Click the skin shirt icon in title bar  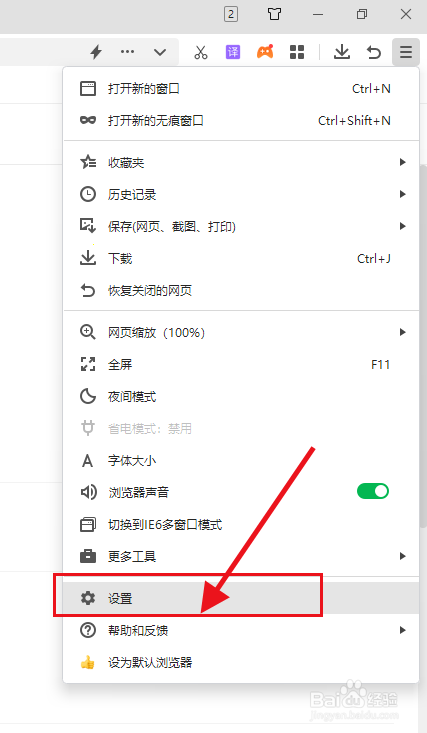(x=275, y=14)
